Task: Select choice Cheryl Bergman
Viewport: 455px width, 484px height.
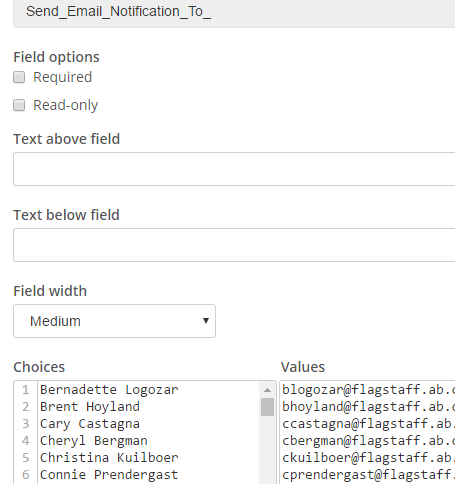Action: (x=94, y=441)
